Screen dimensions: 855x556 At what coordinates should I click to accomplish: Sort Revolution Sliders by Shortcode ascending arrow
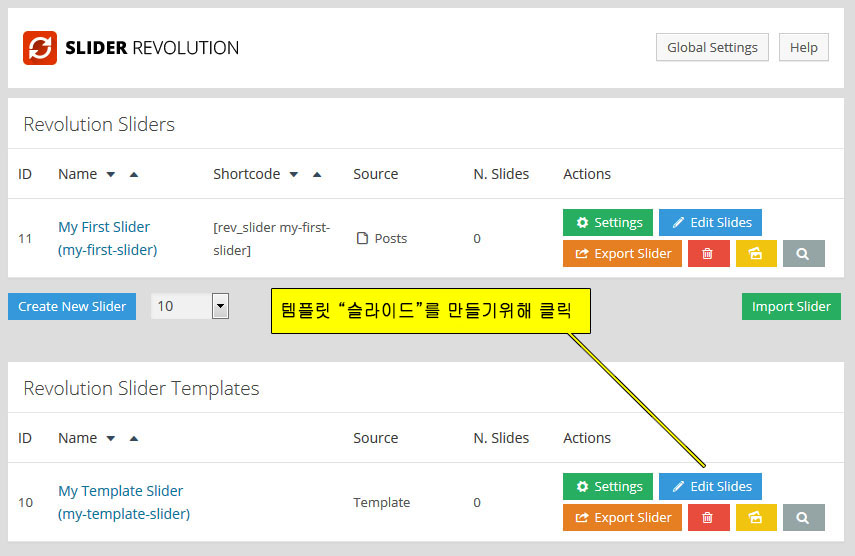(317, 174)
